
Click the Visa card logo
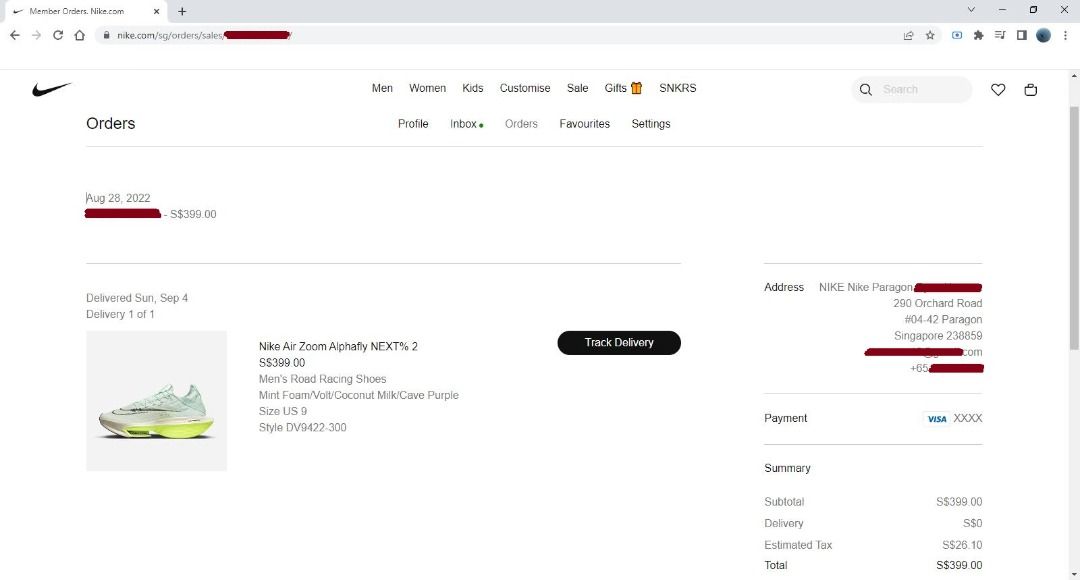tap(937, 419)
